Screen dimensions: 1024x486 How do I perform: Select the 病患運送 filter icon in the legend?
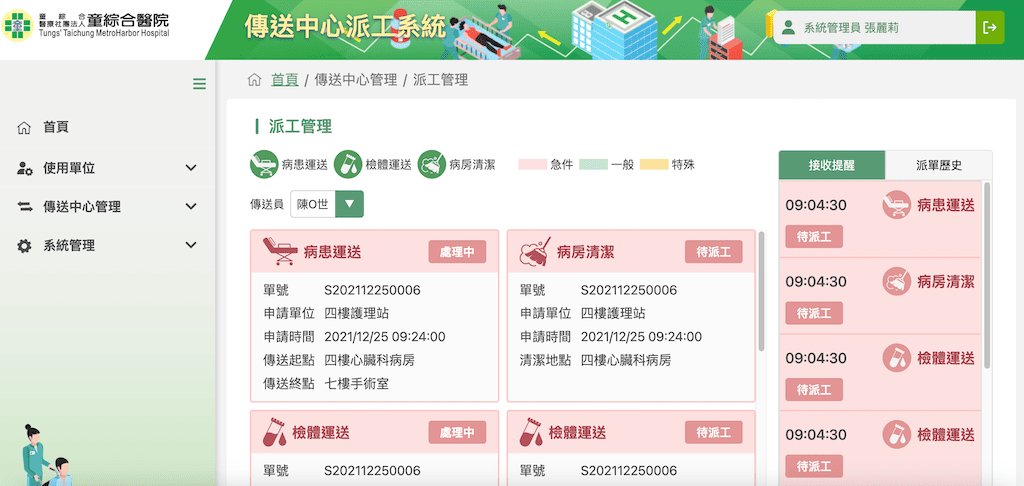[263, 164]
